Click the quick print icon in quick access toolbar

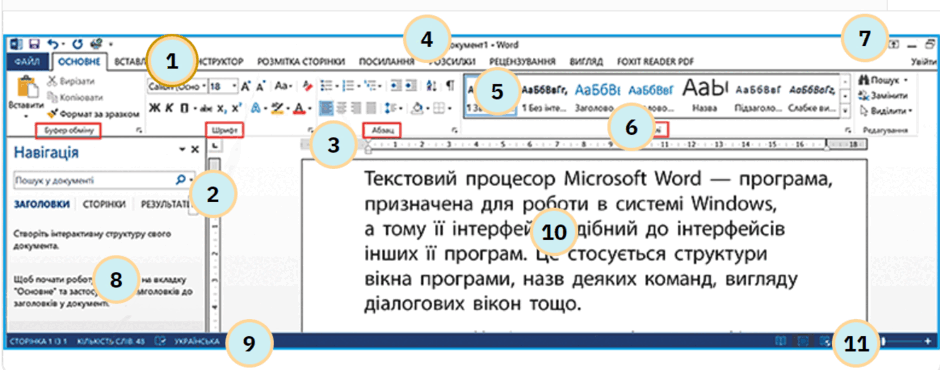pyautogui.click(x=96, y=44)
